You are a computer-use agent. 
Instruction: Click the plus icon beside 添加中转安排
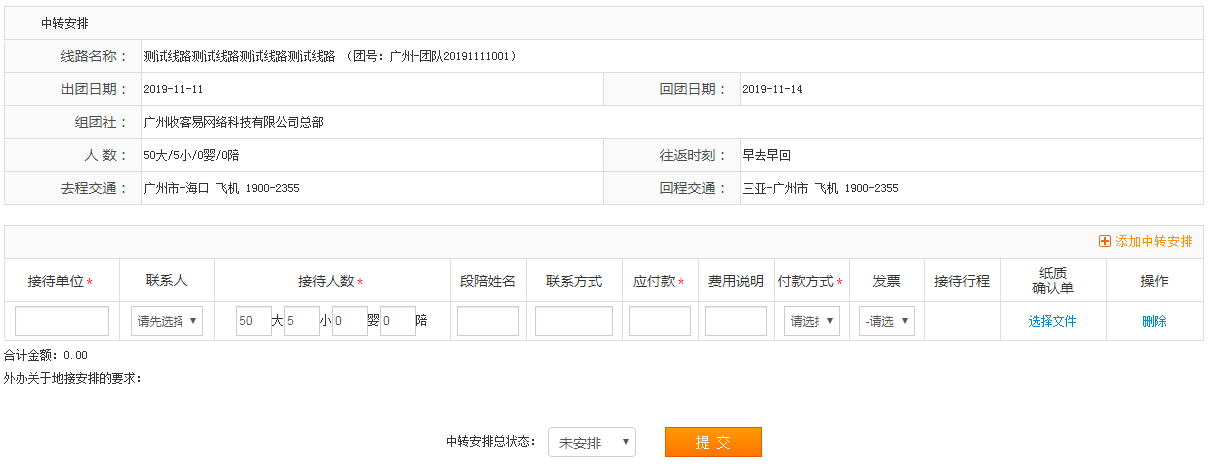[1104, 242]
